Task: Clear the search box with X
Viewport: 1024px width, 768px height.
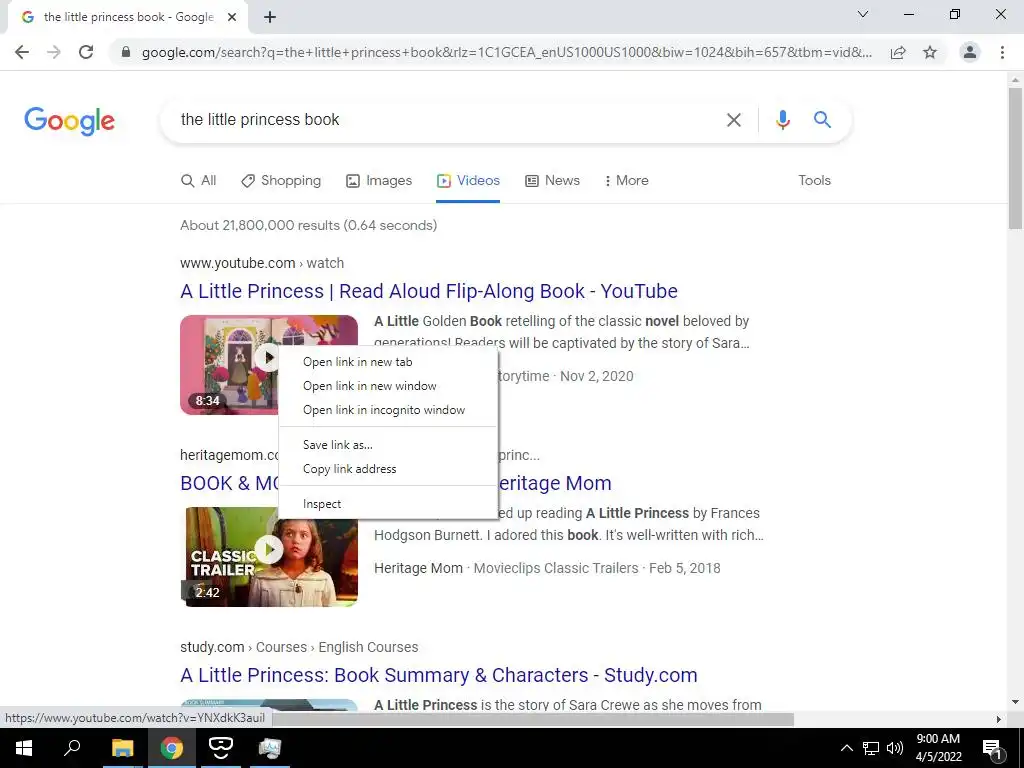Action: pyautogui.click(x=733, y=120)
